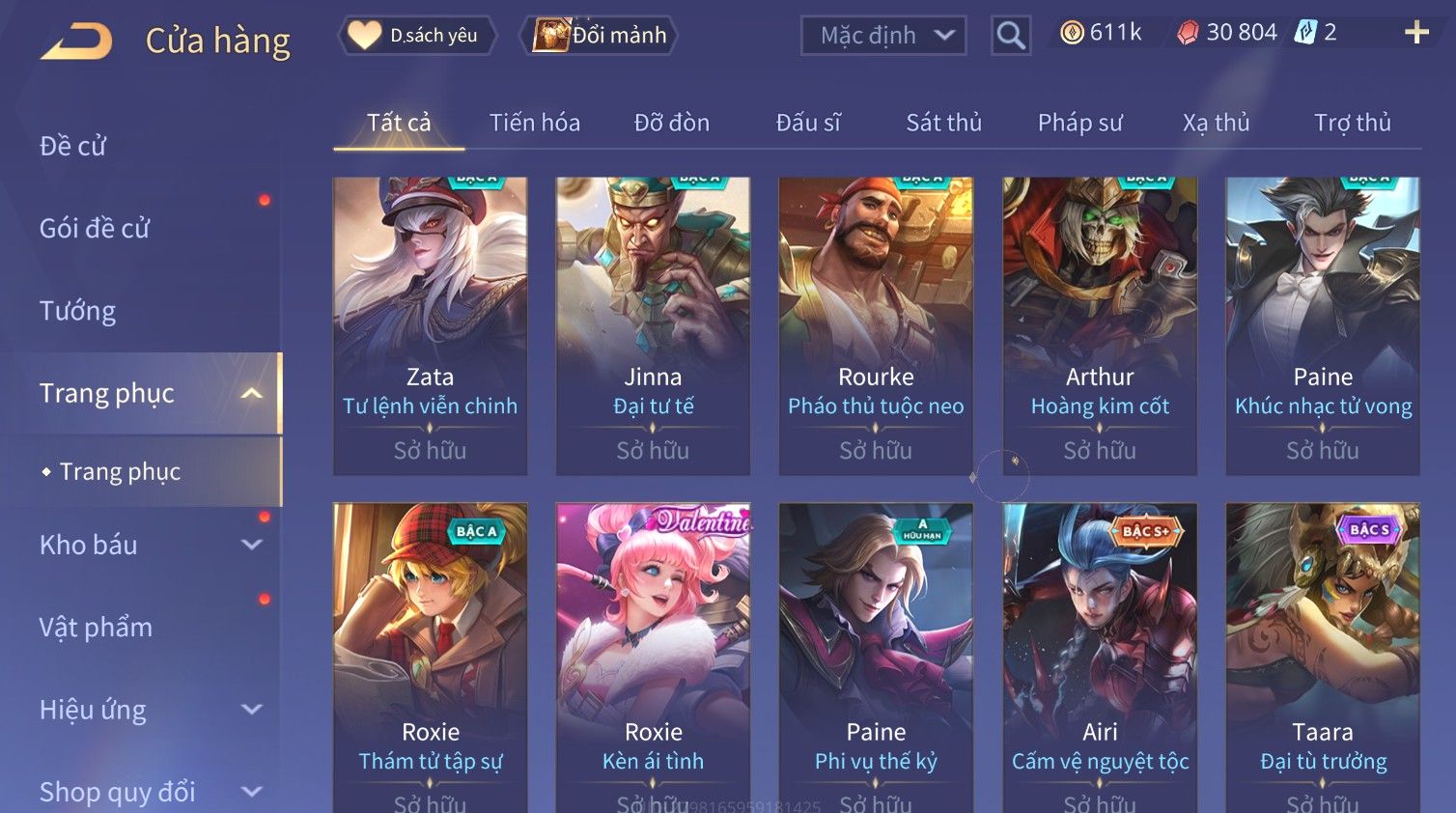
Task: Click the plus icon to add currency
Action: click(1416, 33)
